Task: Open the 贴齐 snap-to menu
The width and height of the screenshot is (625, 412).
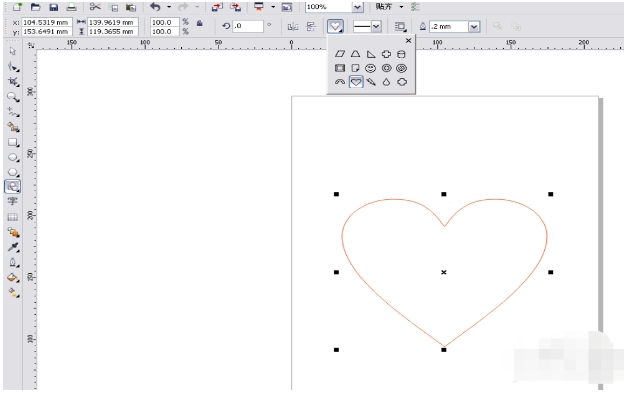Action: tap(388, 7)
